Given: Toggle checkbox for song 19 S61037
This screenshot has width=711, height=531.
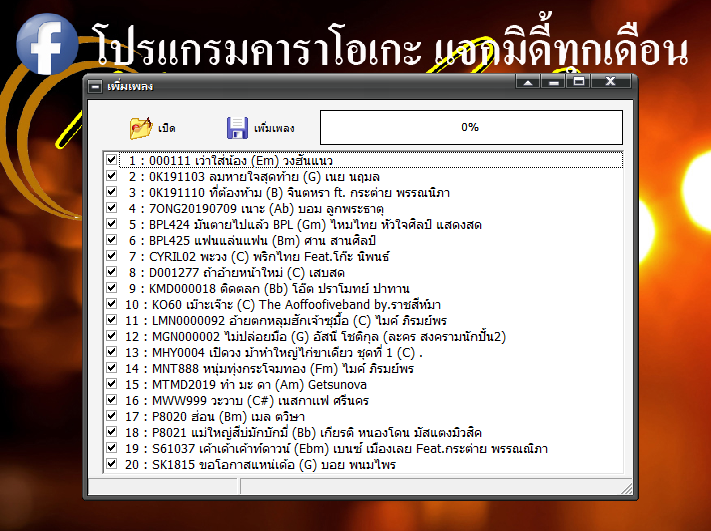Looking at the screenshot, I should [x=111, y=447].
